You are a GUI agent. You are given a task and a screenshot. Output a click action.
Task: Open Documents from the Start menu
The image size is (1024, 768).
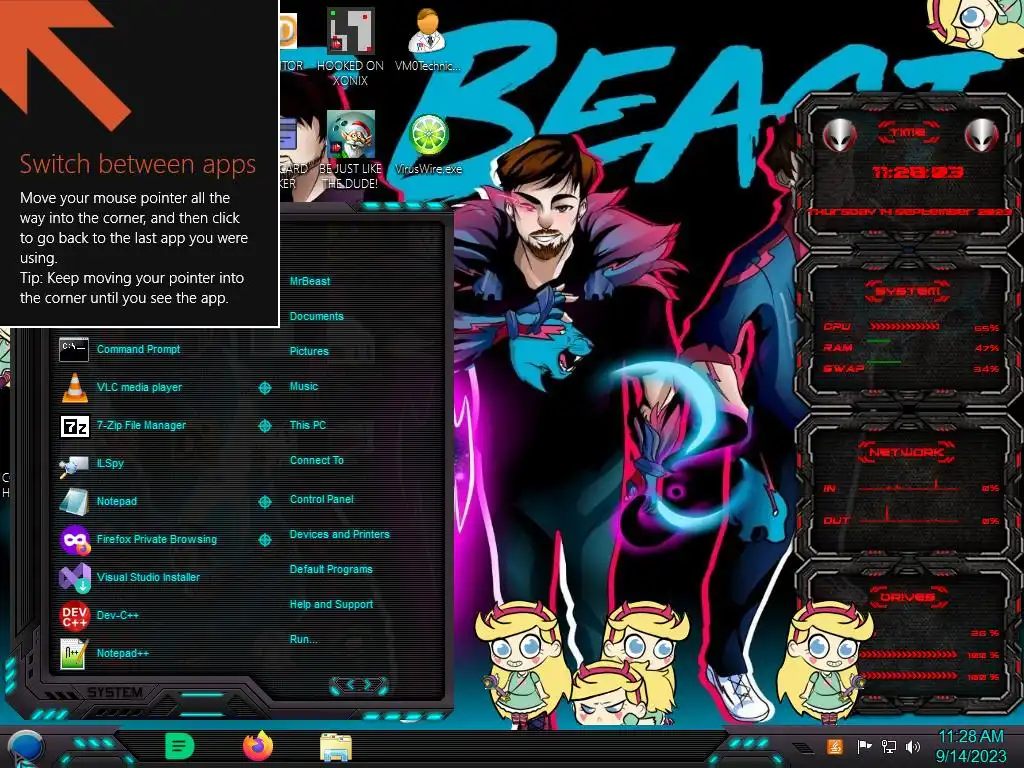[x=316, y=316]
